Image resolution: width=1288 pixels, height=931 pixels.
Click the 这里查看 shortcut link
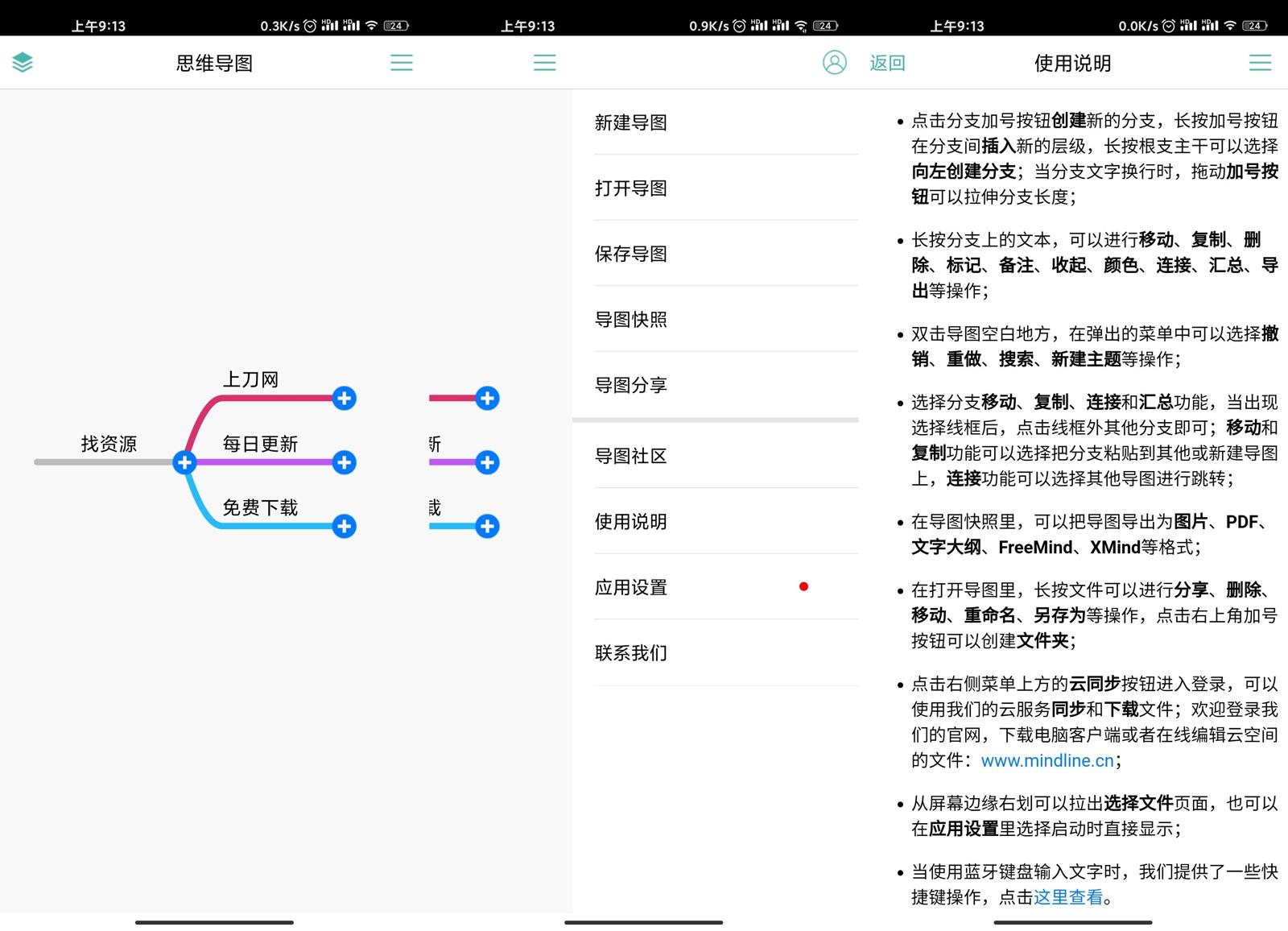click(1067, 896)
